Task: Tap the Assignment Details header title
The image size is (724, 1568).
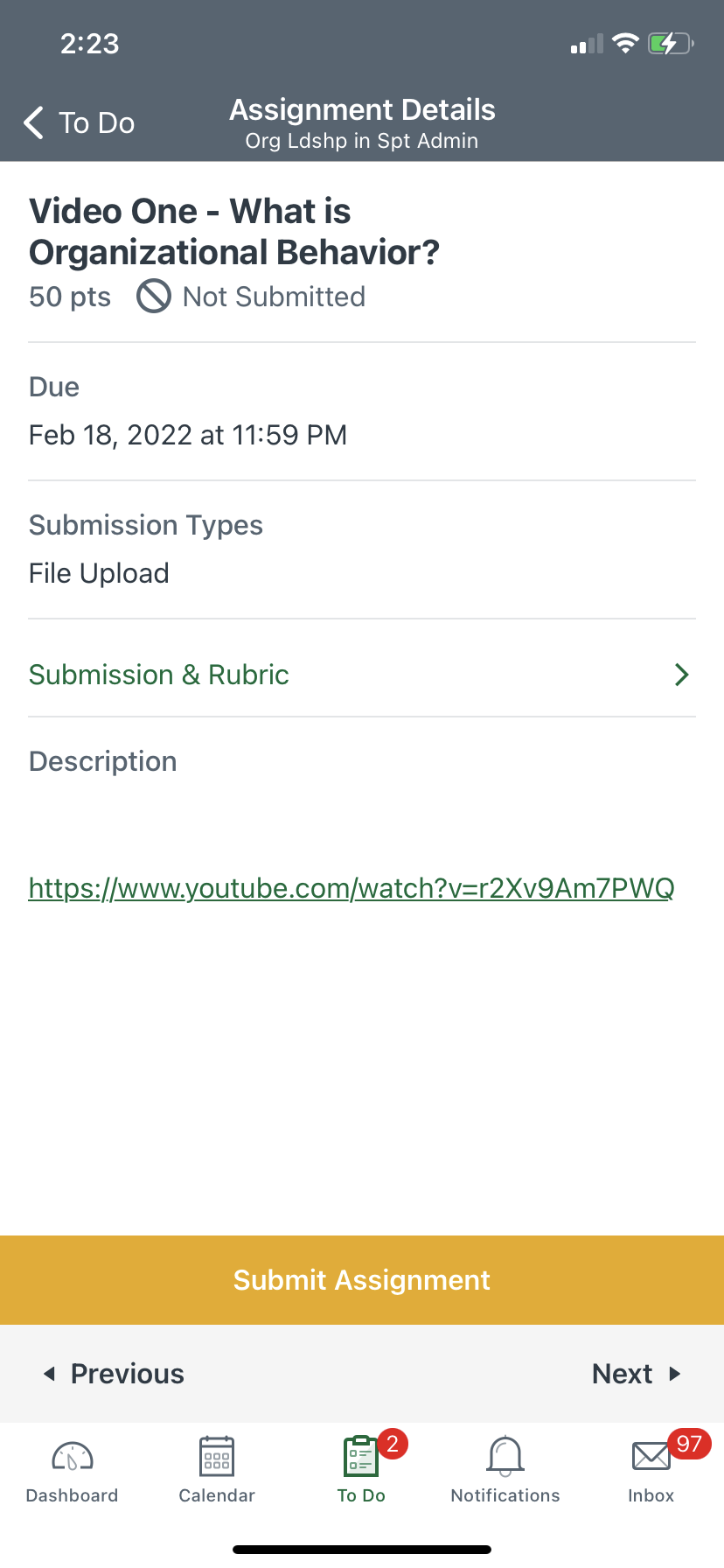Action: (362, 110)
